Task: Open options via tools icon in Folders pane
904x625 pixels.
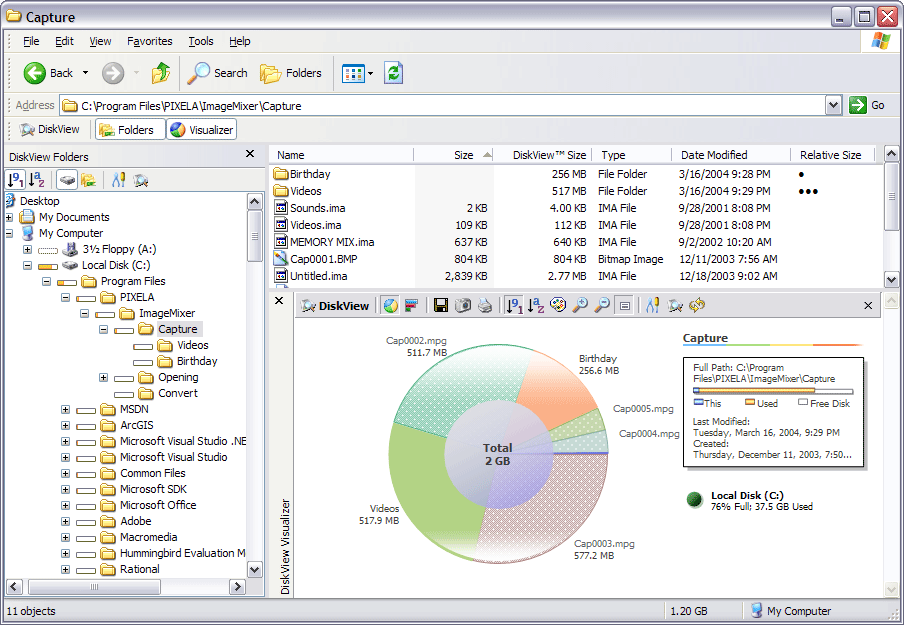Action: tap(119, 180)
